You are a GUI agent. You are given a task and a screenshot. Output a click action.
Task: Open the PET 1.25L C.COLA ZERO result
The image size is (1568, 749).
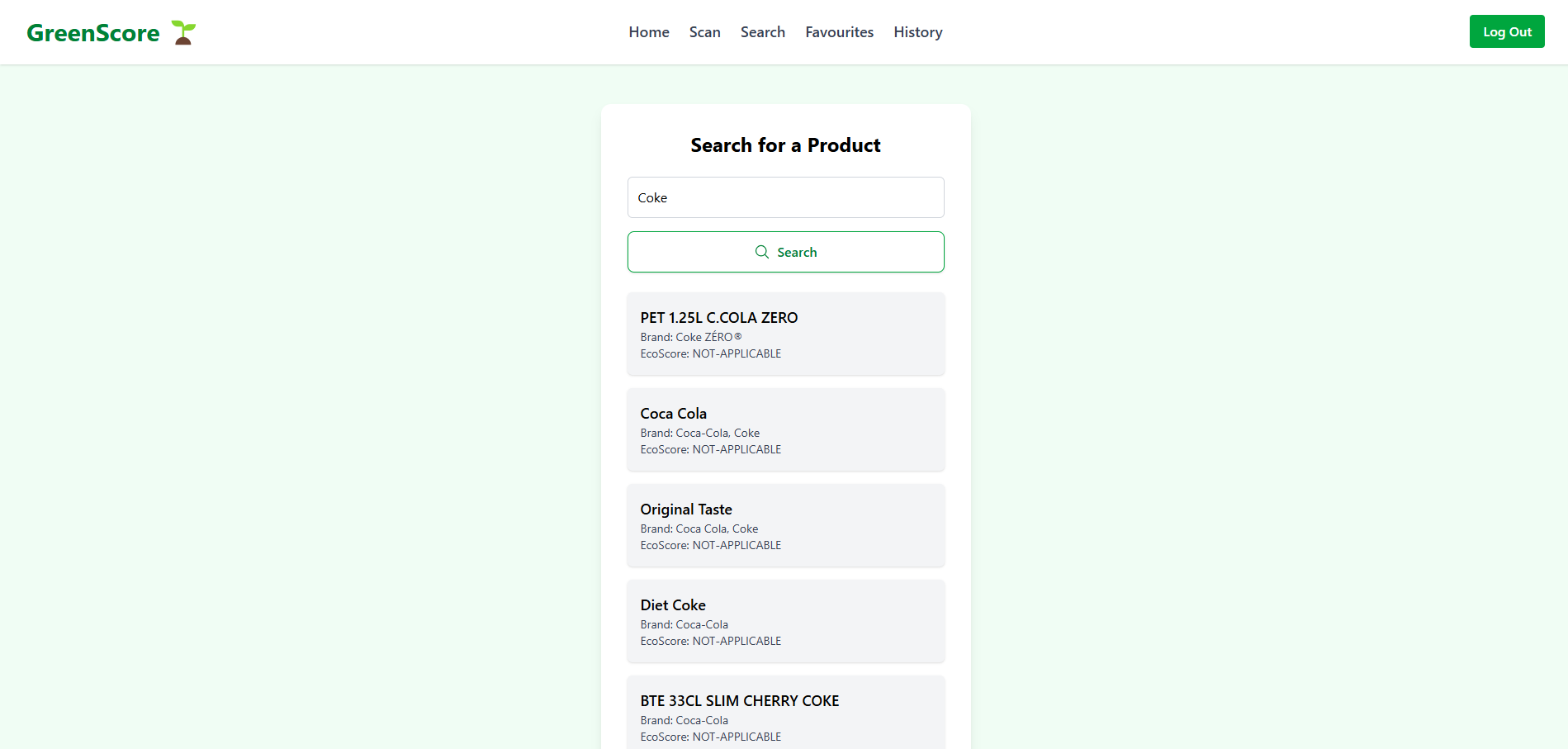(x=785, y=334)
